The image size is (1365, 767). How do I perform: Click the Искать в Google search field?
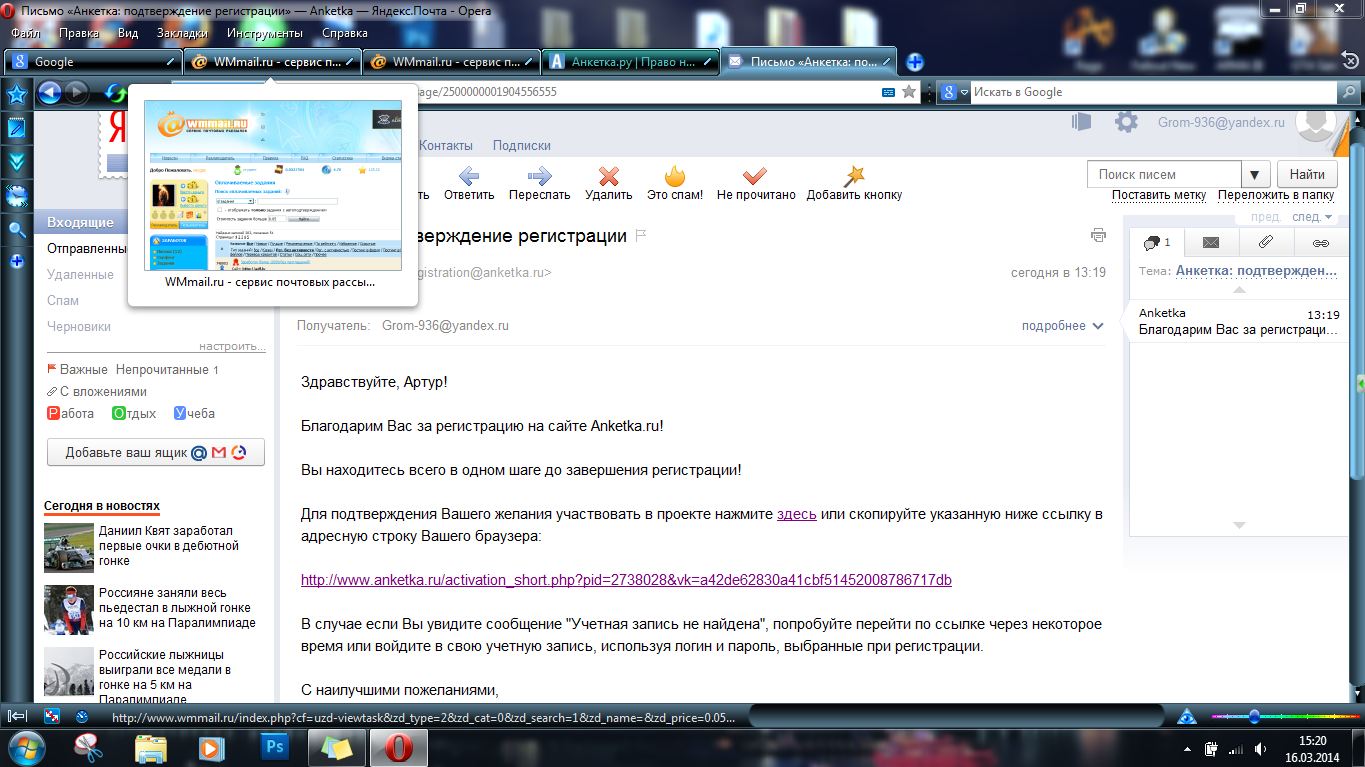click(x=1155, y=92)
